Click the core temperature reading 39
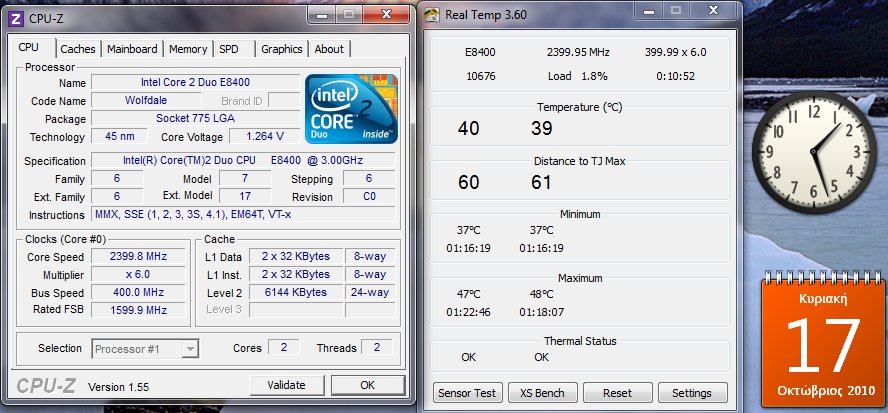This screenshot has width=888, height=413. click(x=542, y=129)
